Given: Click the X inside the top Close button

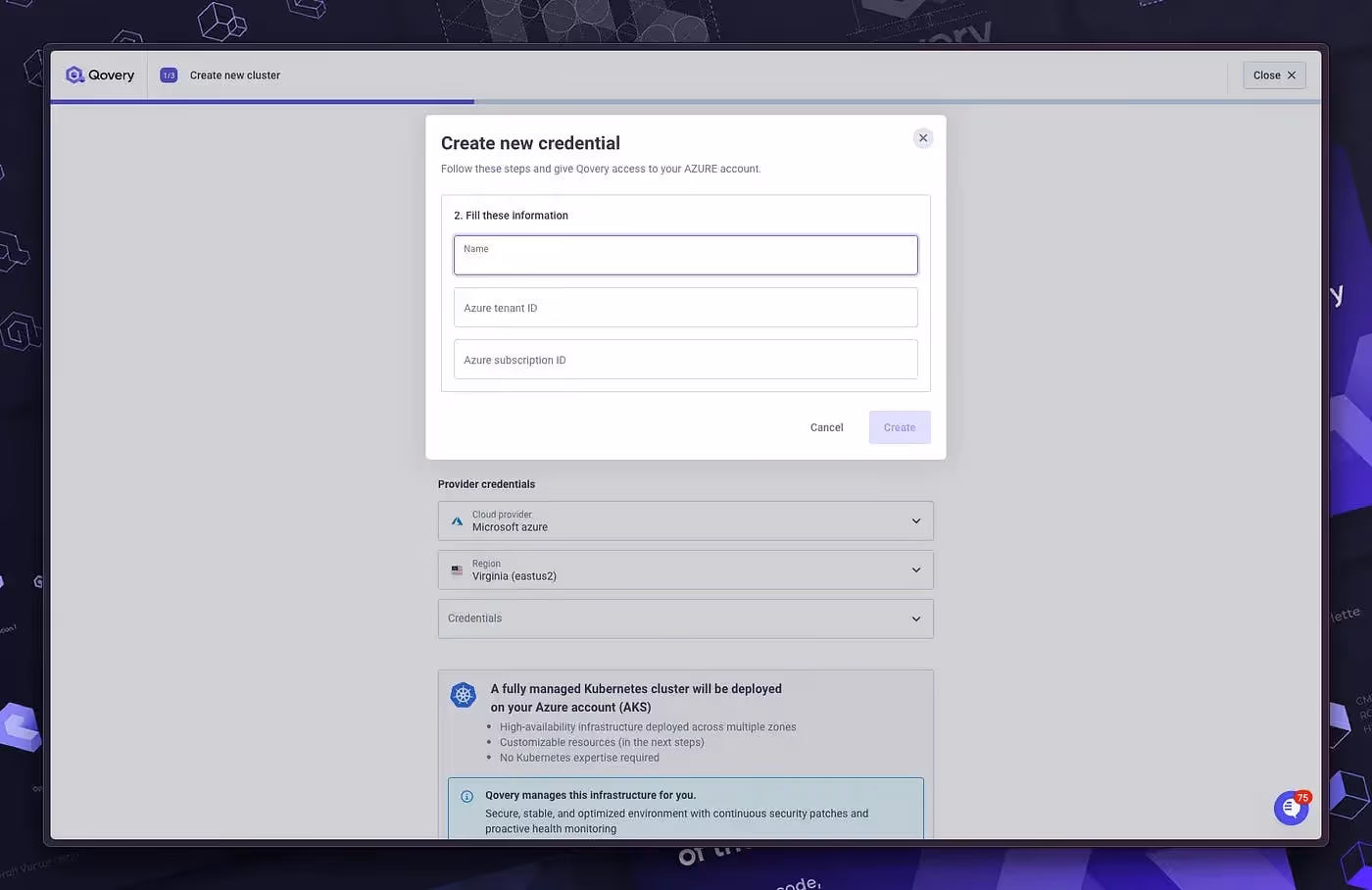Looking at the screenshot, I should point(1291,74).
